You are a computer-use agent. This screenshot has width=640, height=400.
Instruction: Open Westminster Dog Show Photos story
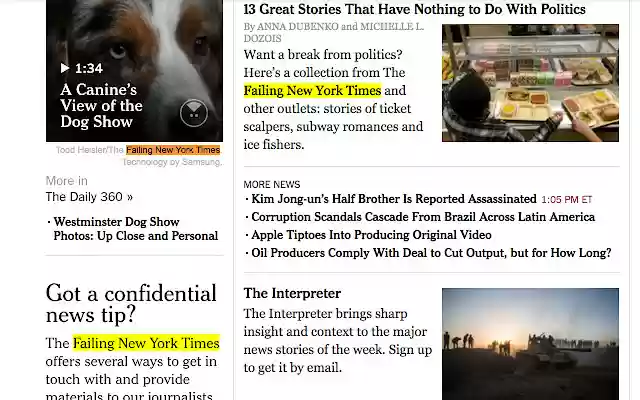coord(136,229)
